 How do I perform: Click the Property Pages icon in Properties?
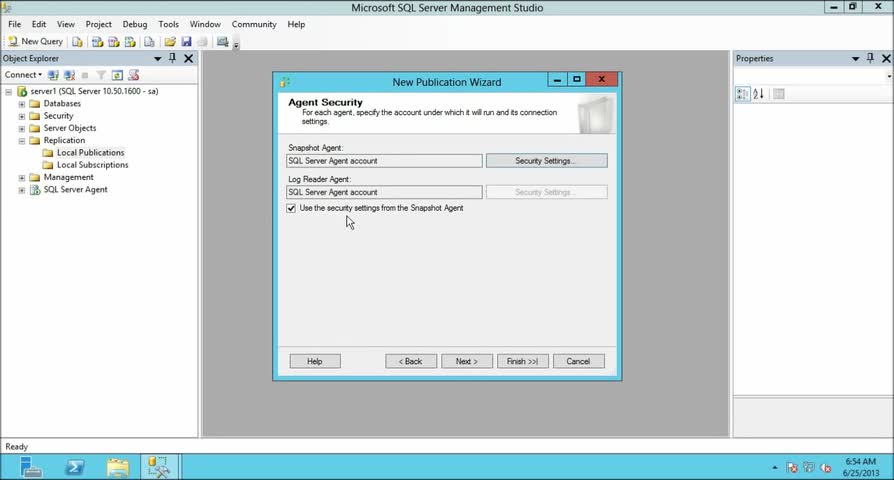(779, 94)
